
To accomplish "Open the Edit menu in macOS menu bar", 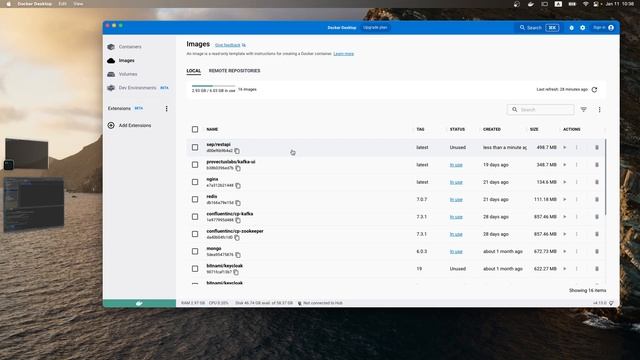I will pos(62,4).
